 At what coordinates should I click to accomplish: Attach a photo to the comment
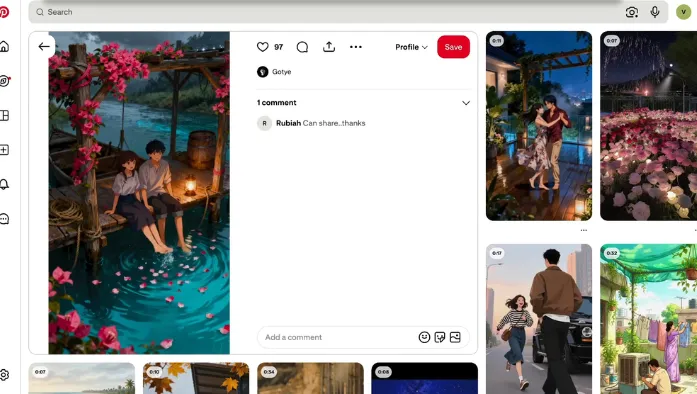tap(455, 337)
